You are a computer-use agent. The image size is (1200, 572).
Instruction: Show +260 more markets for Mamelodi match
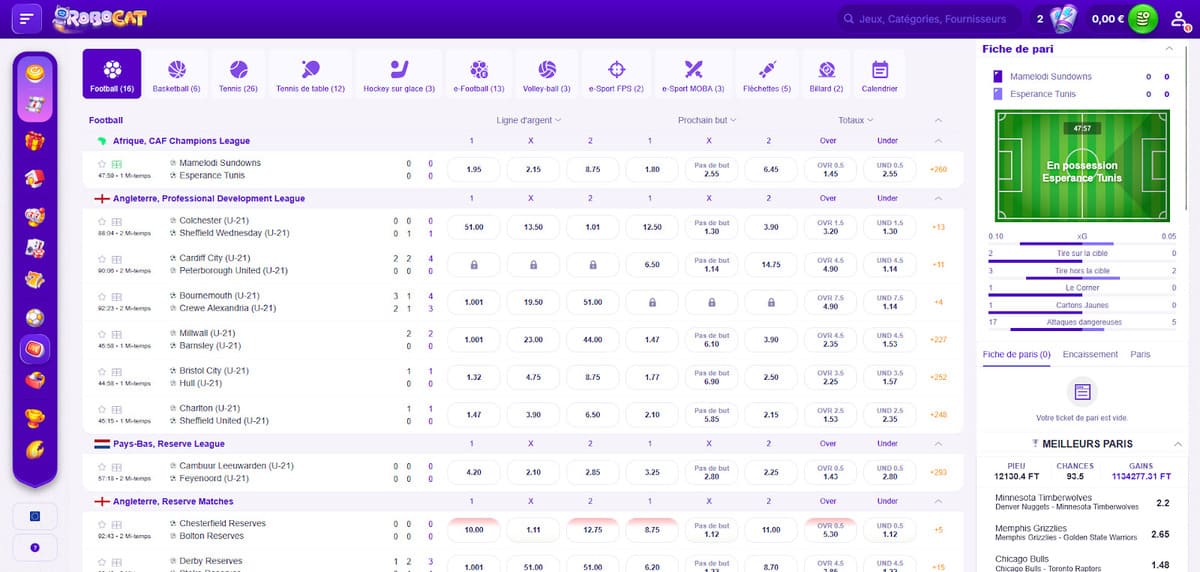937,169
